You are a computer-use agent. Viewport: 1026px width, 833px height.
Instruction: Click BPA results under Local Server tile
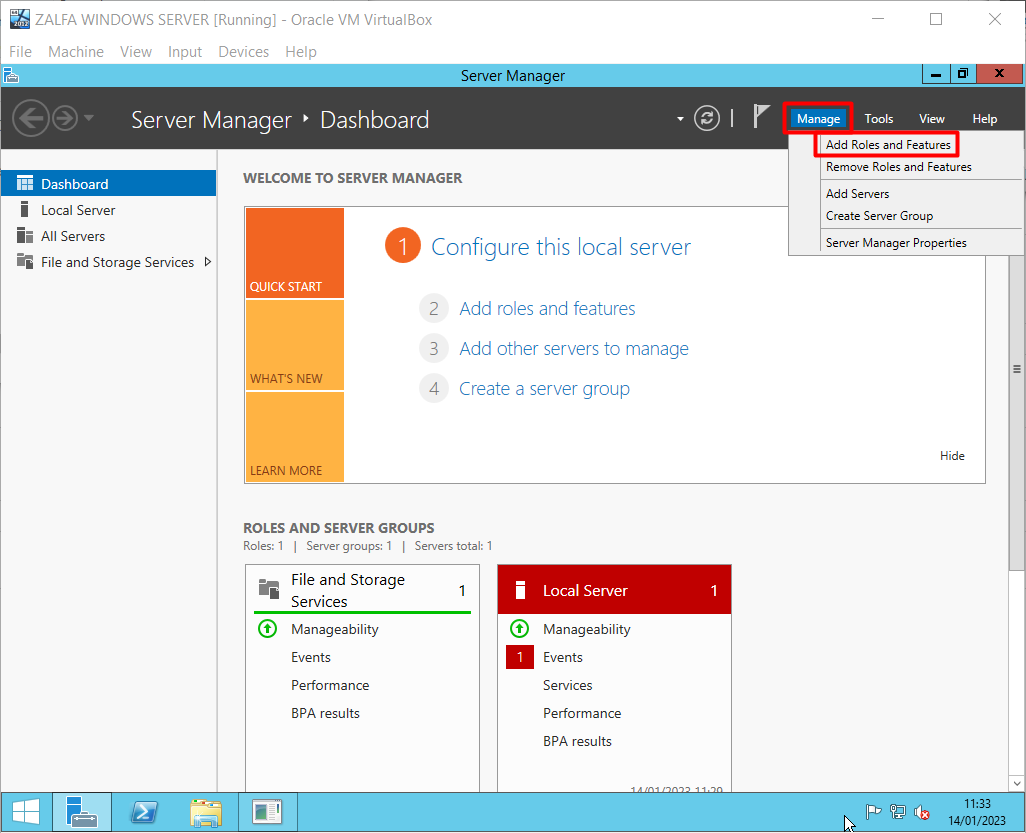tap(577, 741)
